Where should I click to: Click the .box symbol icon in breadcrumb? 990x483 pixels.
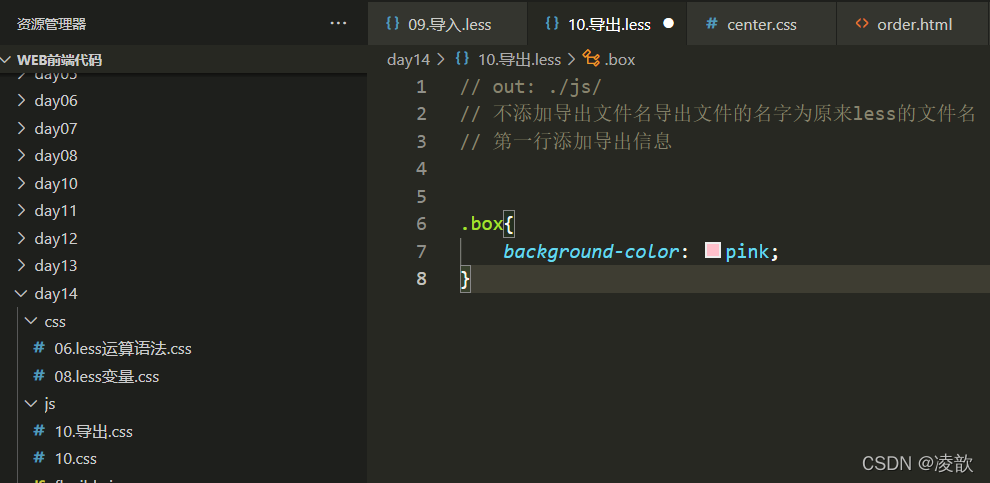(591, 59)
